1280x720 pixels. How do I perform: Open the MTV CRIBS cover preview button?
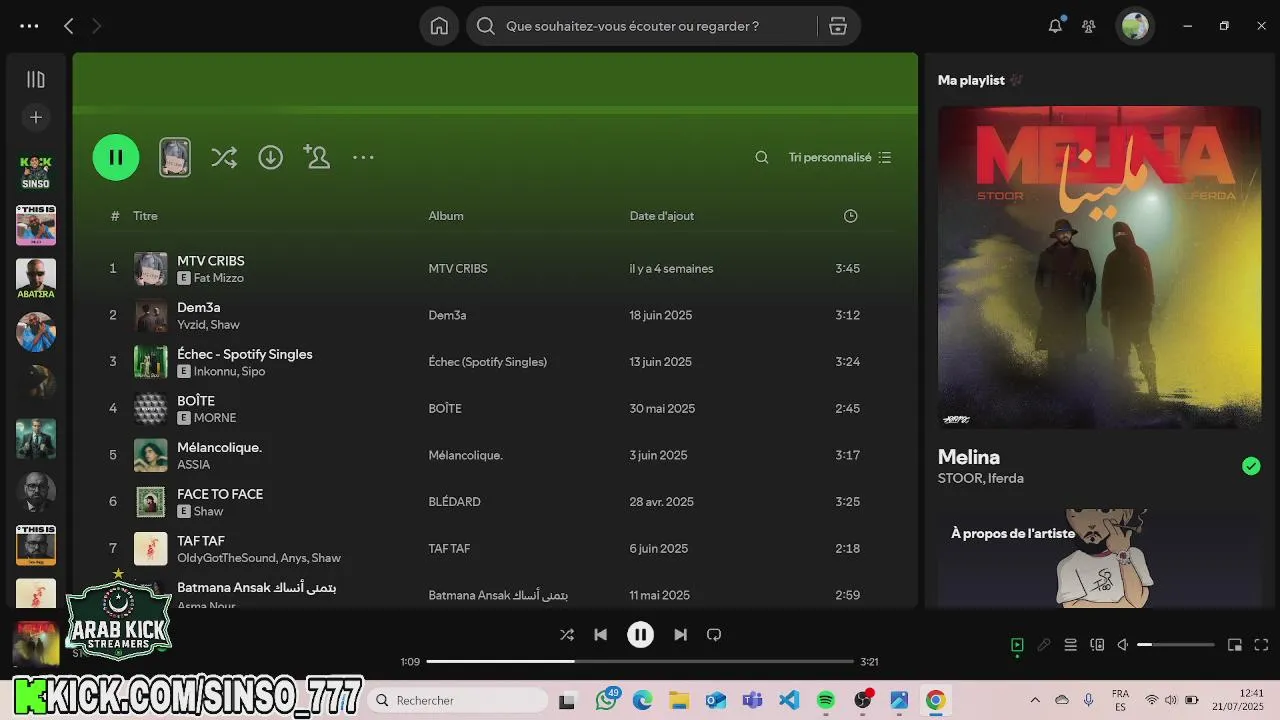click(x=175, y=157)
